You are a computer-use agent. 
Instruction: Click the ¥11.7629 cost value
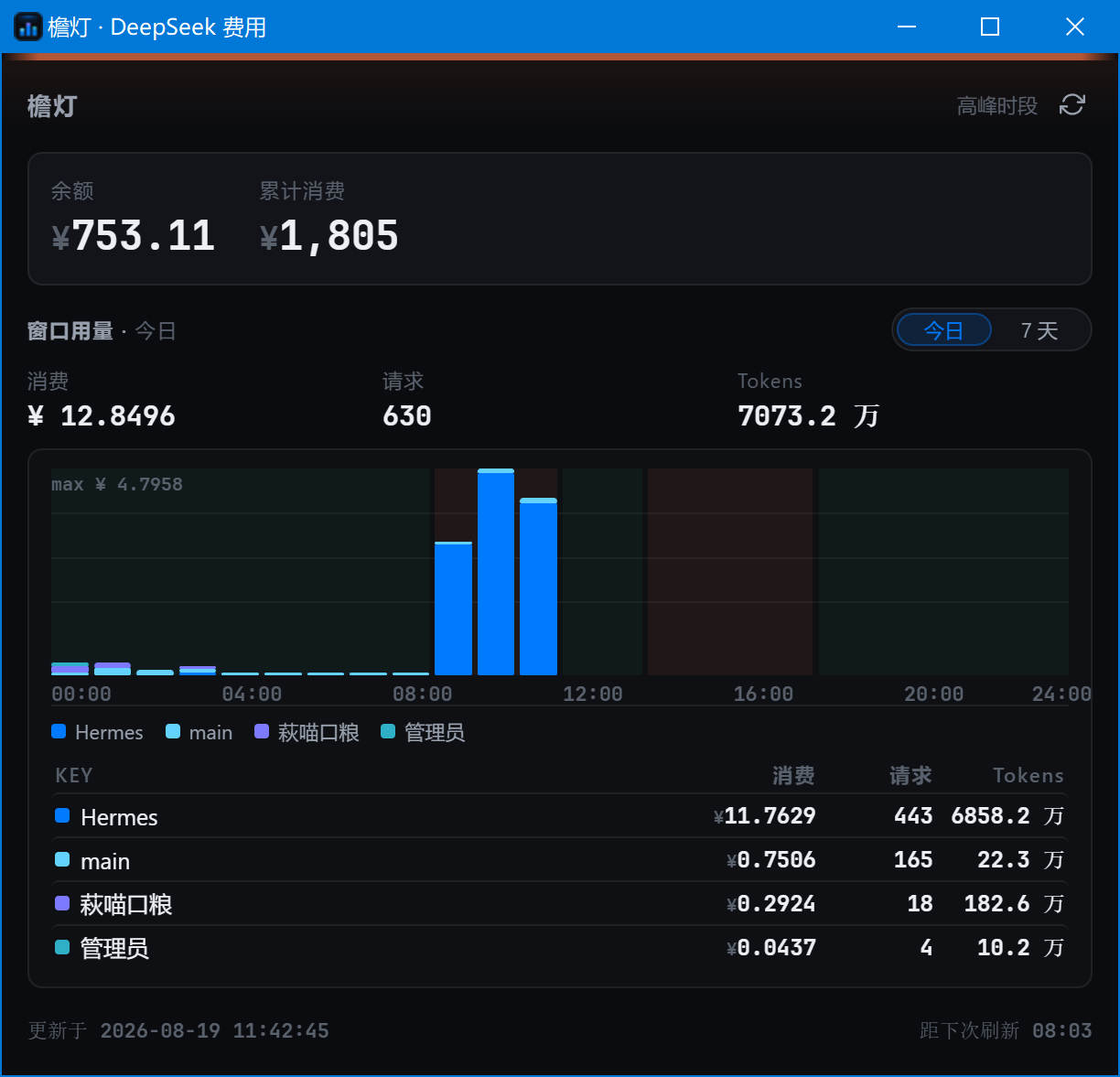tap(765, 815)
